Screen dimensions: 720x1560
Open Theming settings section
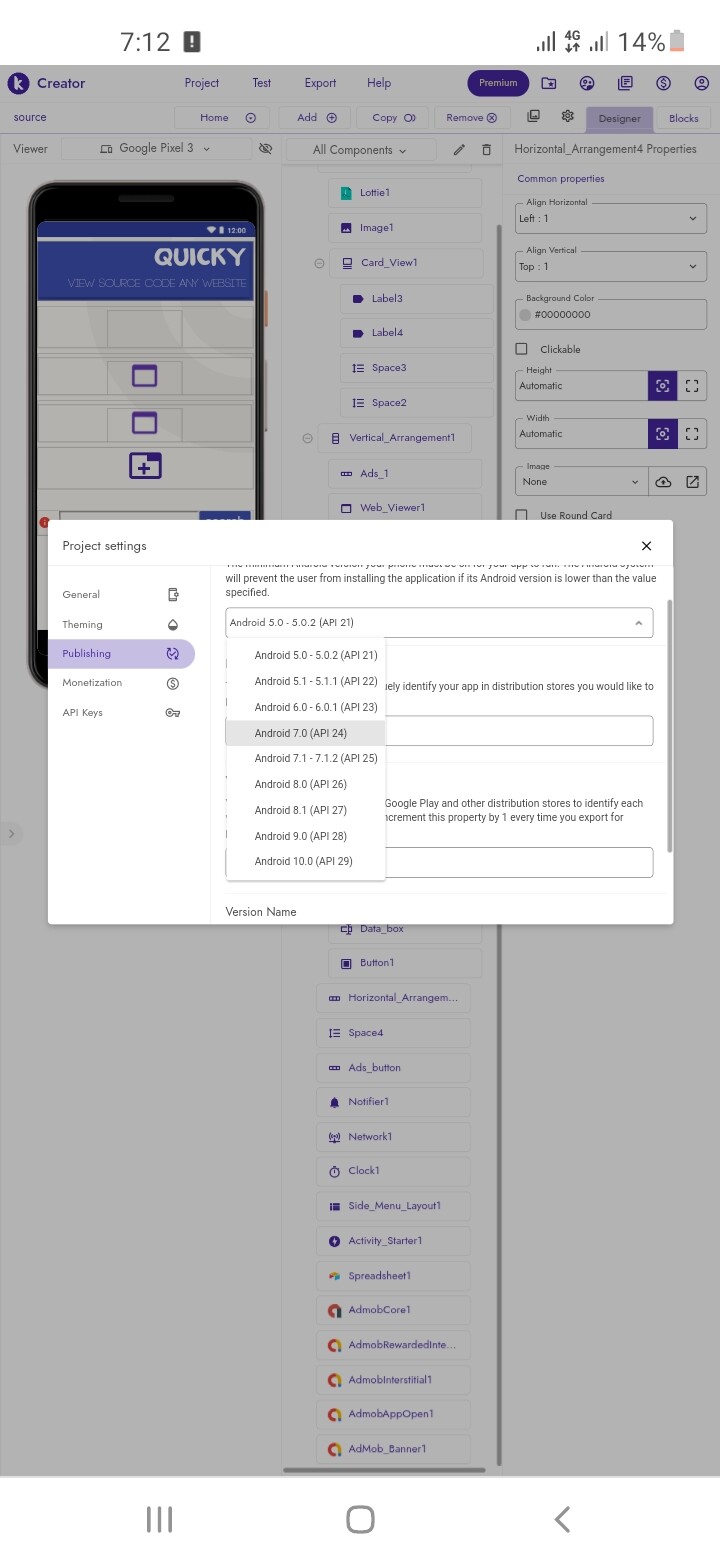(121, 624)
